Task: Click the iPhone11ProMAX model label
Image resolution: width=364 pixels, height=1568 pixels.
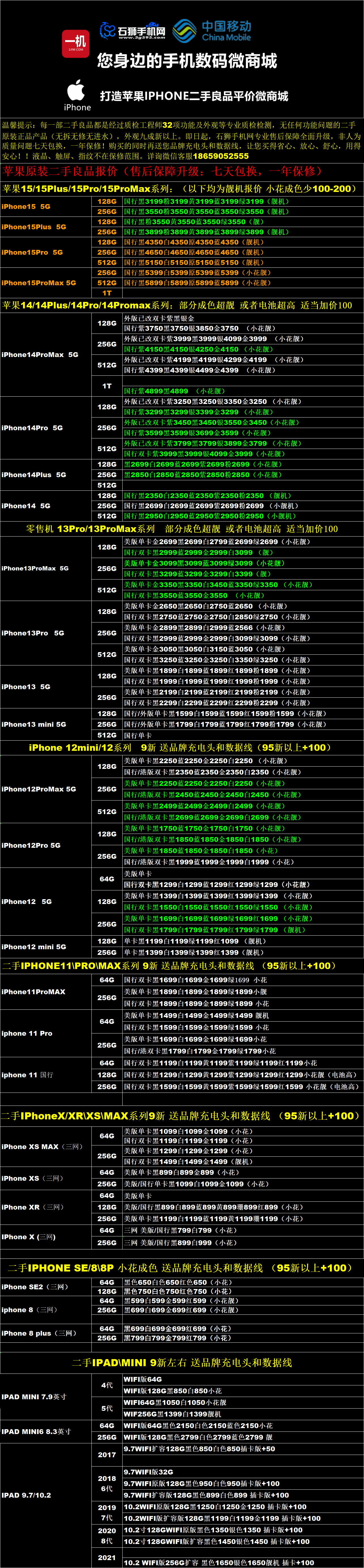Action: coord(33,992)
